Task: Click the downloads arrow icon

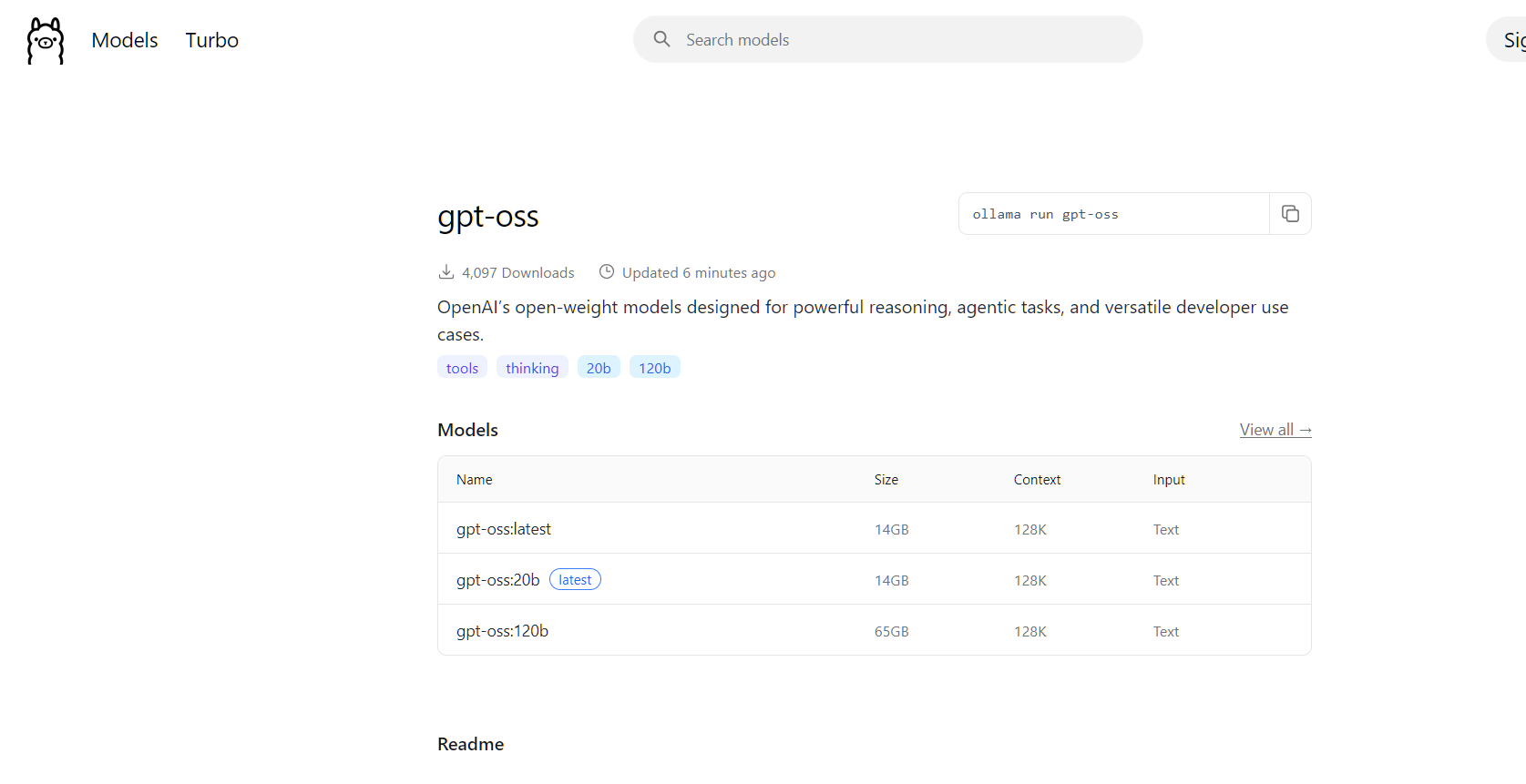Action: 446,272
